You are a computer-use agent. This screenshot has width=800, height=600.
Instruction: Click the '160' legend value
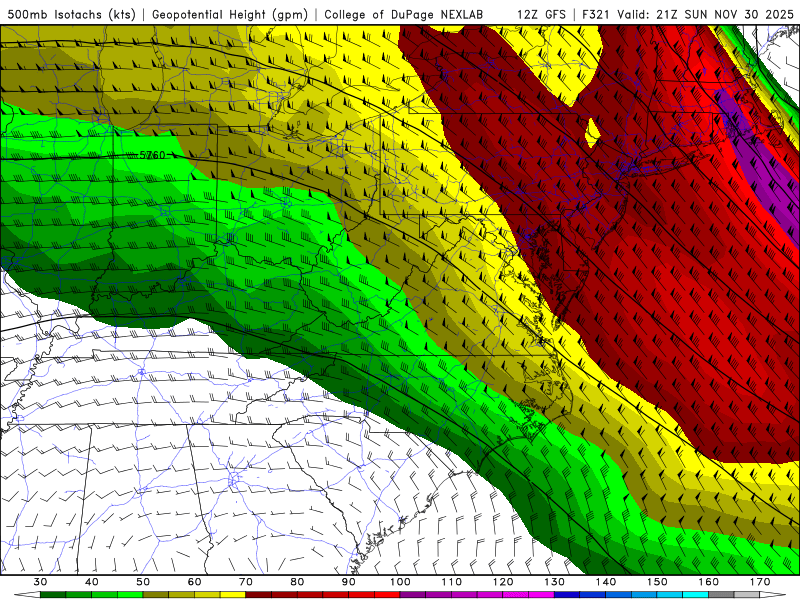709,582
